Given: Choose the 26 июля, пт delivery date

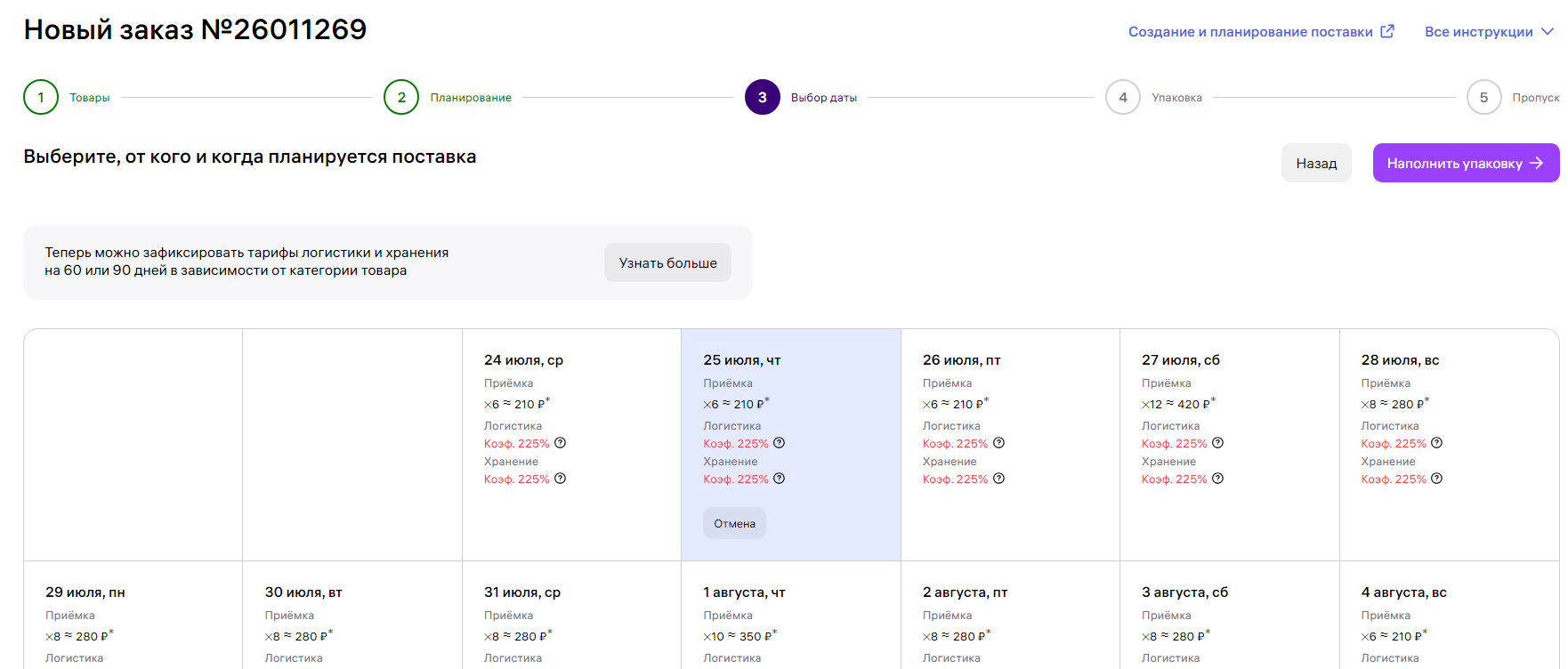Looking at the screenshot, I should pos(1009,445).
